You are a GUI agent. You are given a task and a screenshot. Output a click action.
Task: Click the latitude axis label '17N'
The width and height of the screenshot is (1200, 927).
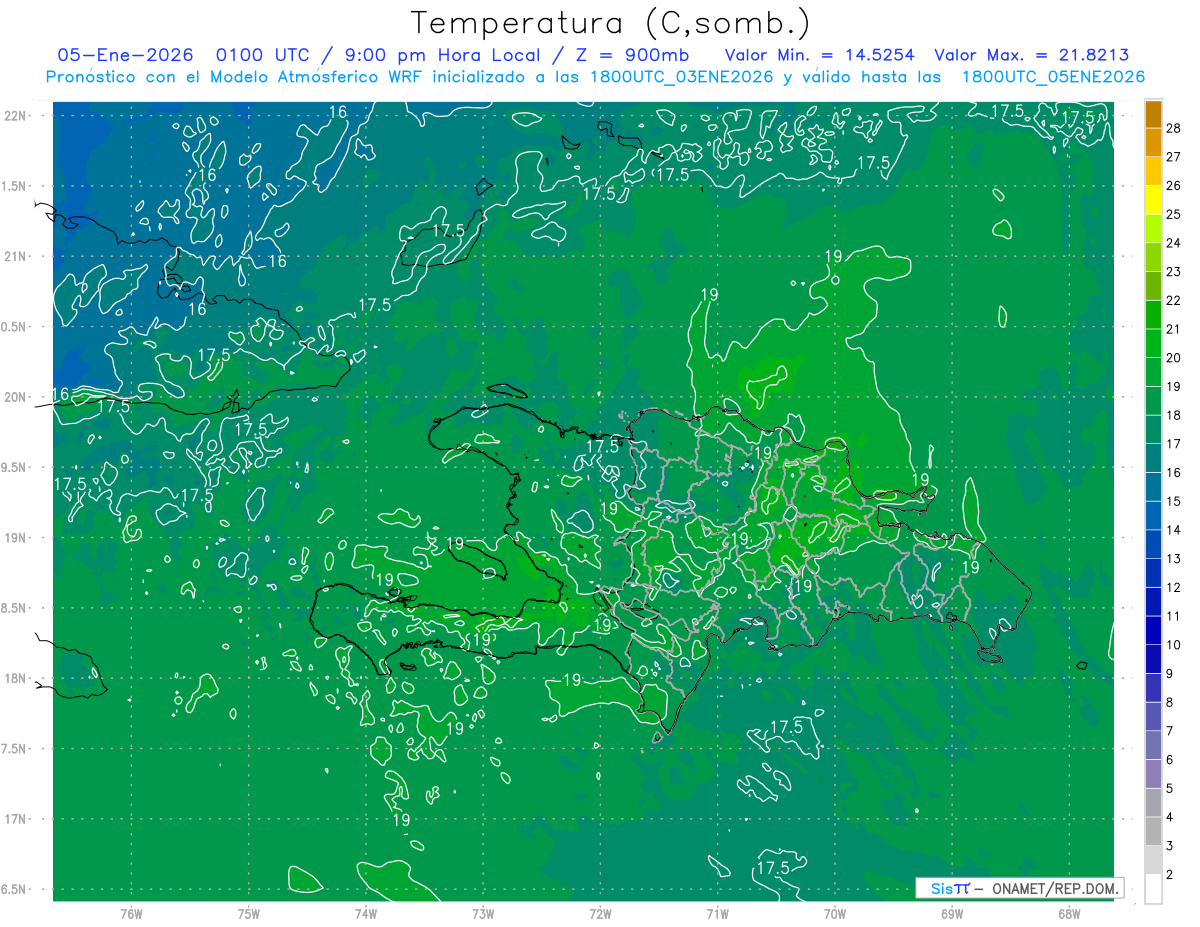click(17, 819)
